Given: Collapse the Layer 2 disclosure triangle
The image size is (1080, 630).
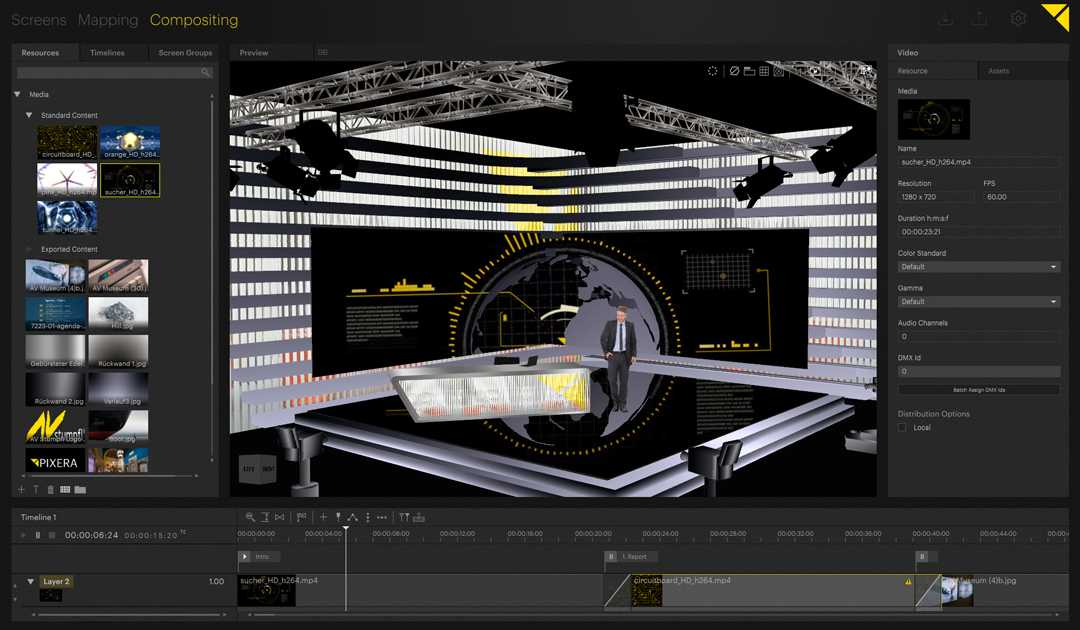Looking at the screenshot, I should pyautogui.click(x=30, y=581).
